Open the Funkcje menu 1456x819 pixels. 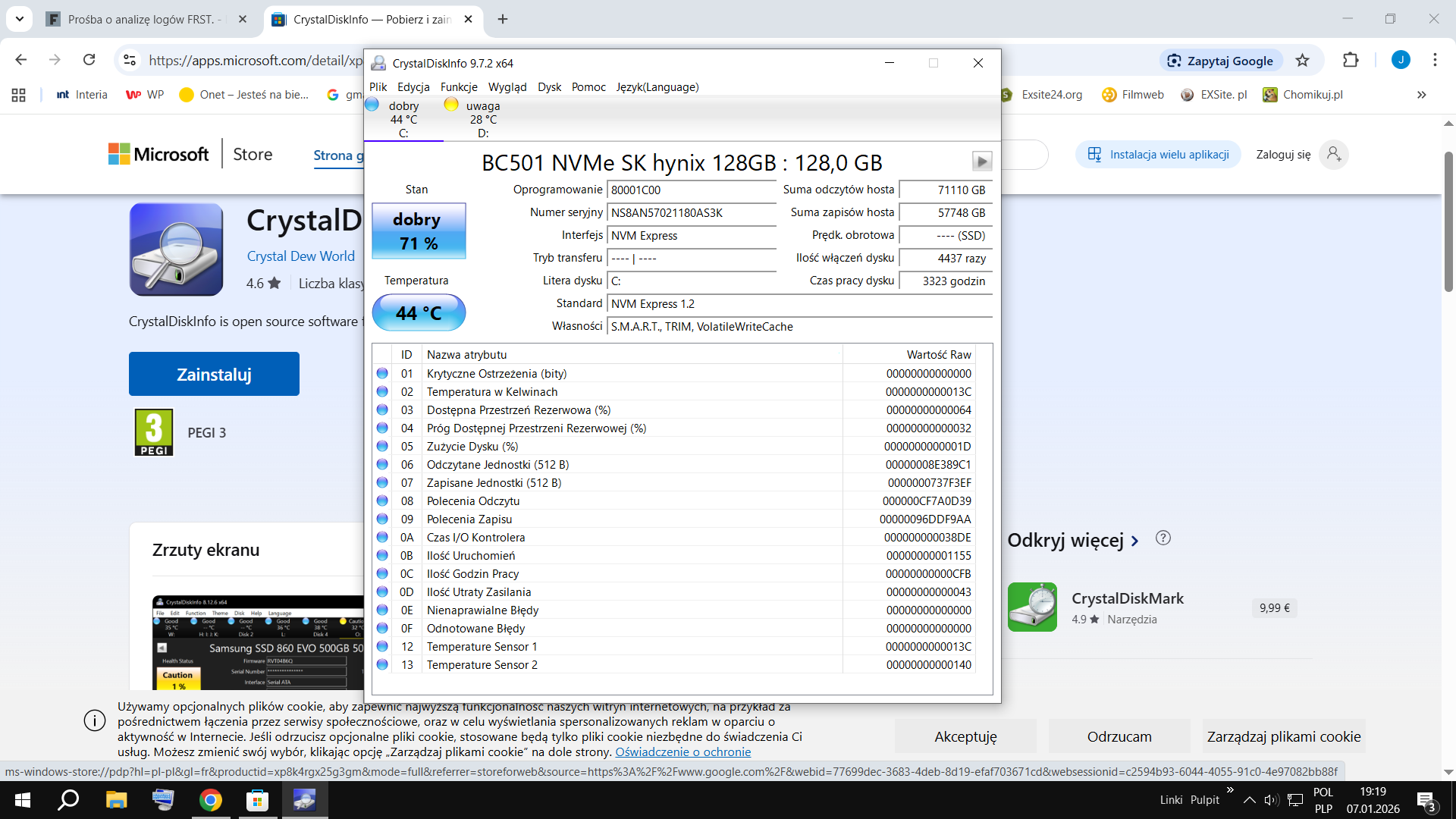coord(459,87)
